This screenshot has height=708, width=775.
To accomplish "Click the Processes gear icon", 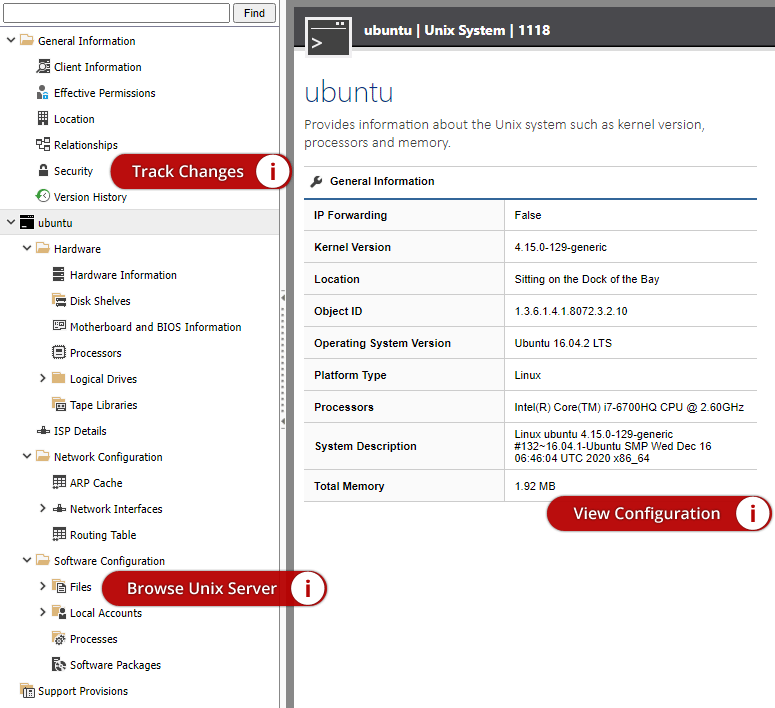I will 59,639.
